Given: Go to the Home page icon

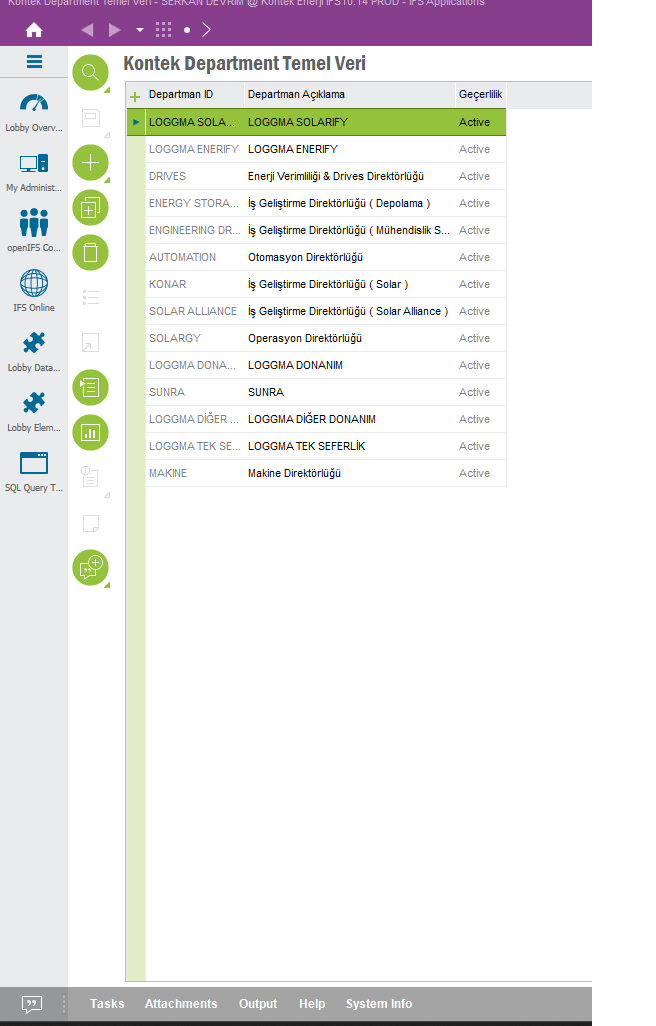Looking at the screenshot, I should (34, 30).
